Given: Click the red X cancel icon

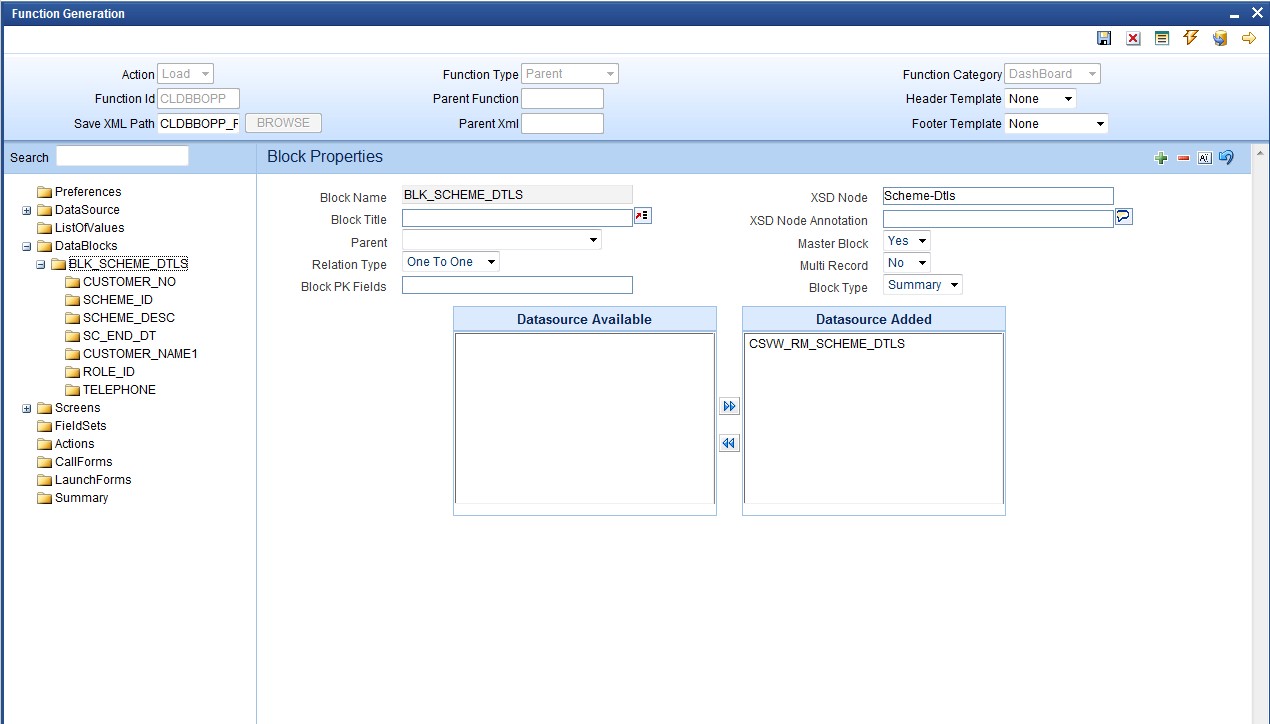Looking at the screenshot, I should point(1133,38).
